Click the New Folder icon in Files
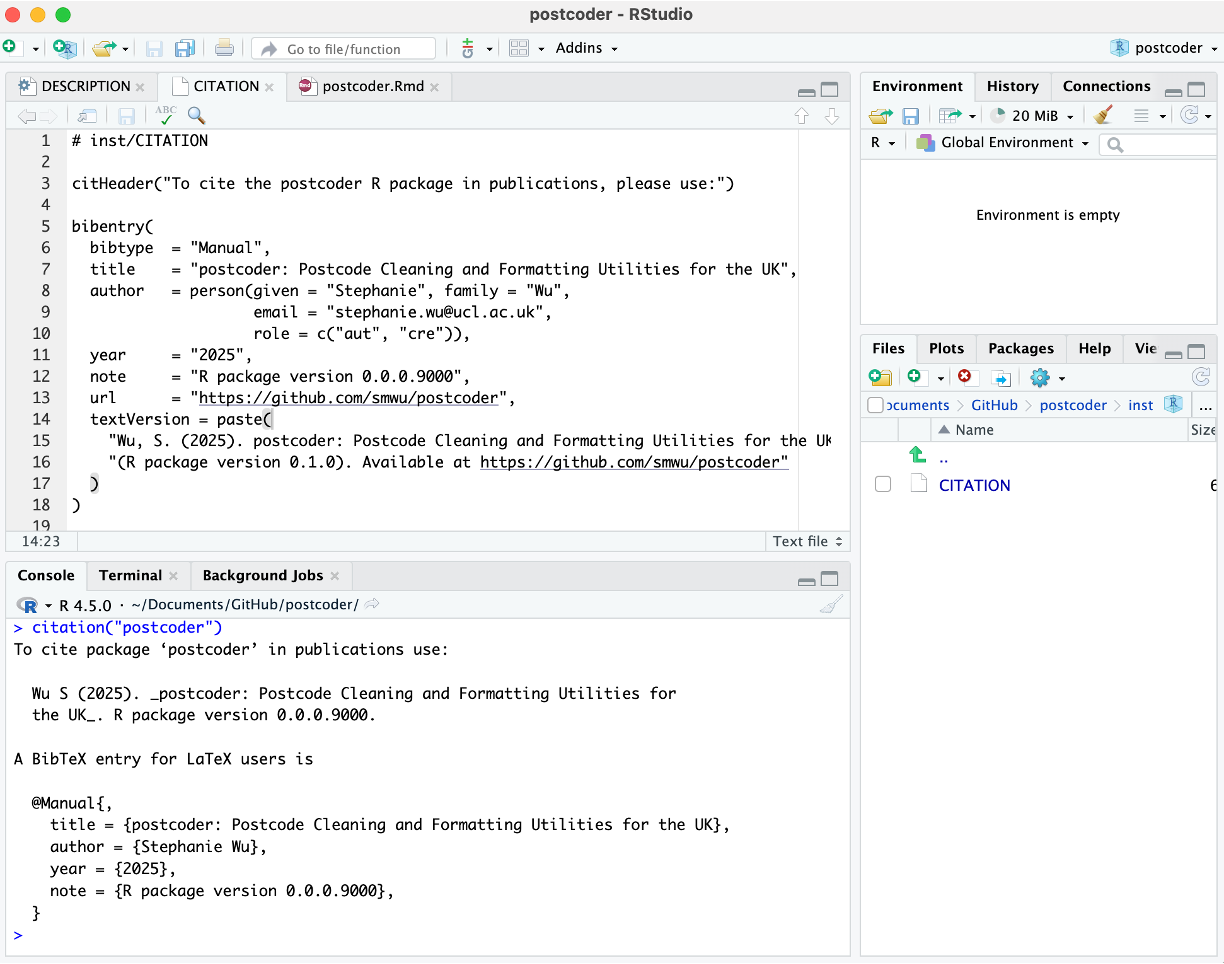 tap(880, 377)
